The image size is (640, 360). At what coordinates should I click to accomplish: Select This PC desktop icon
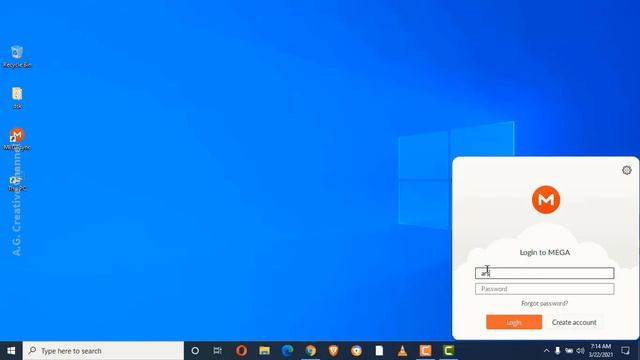coord(17,182)
